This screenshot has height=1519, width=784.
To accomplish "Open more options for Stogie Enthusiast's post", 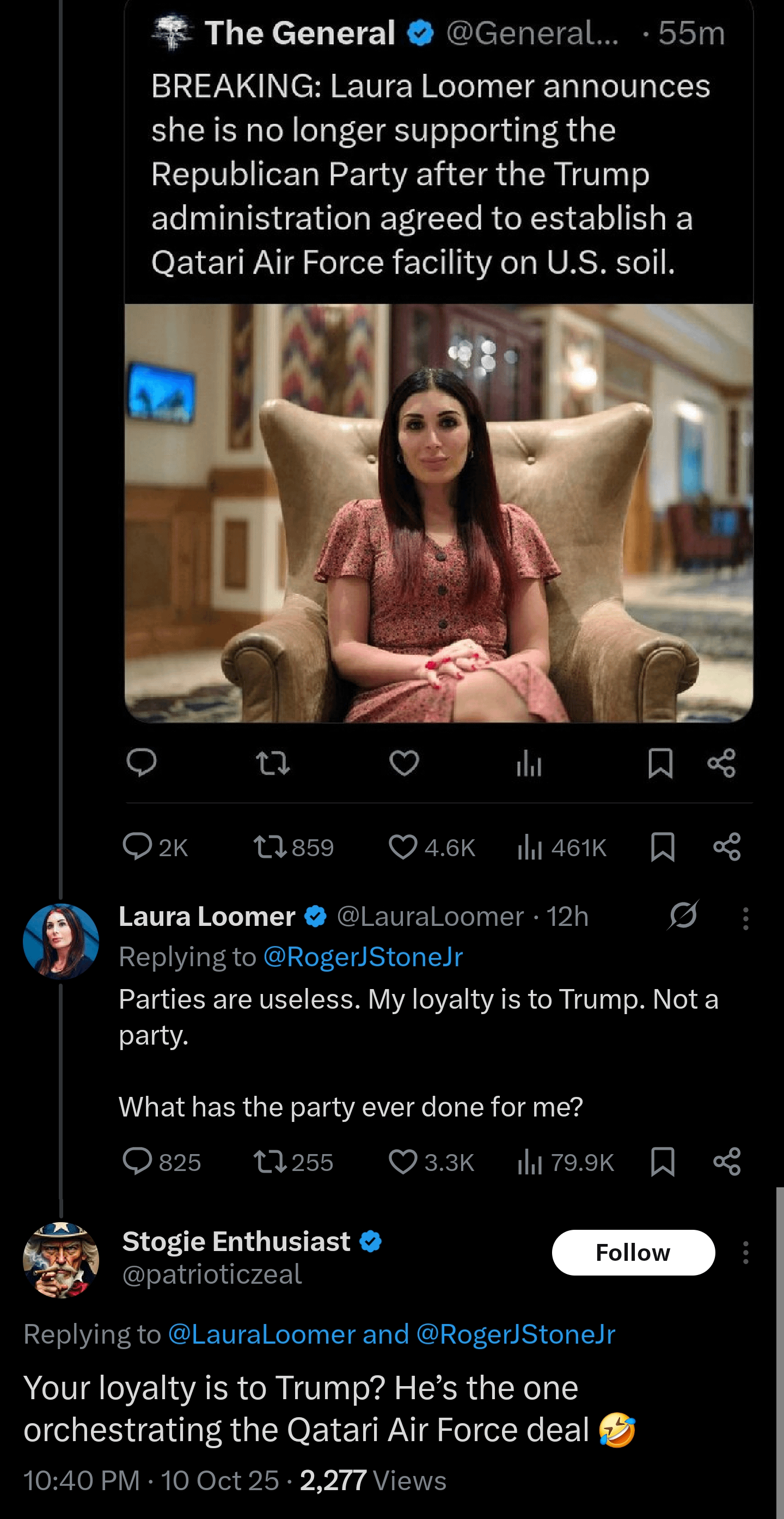I will click(x=746, y=1253).
